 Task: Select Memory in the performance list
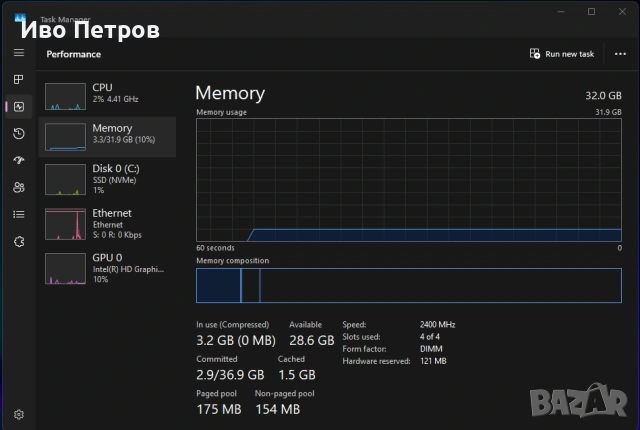[107, 136]
